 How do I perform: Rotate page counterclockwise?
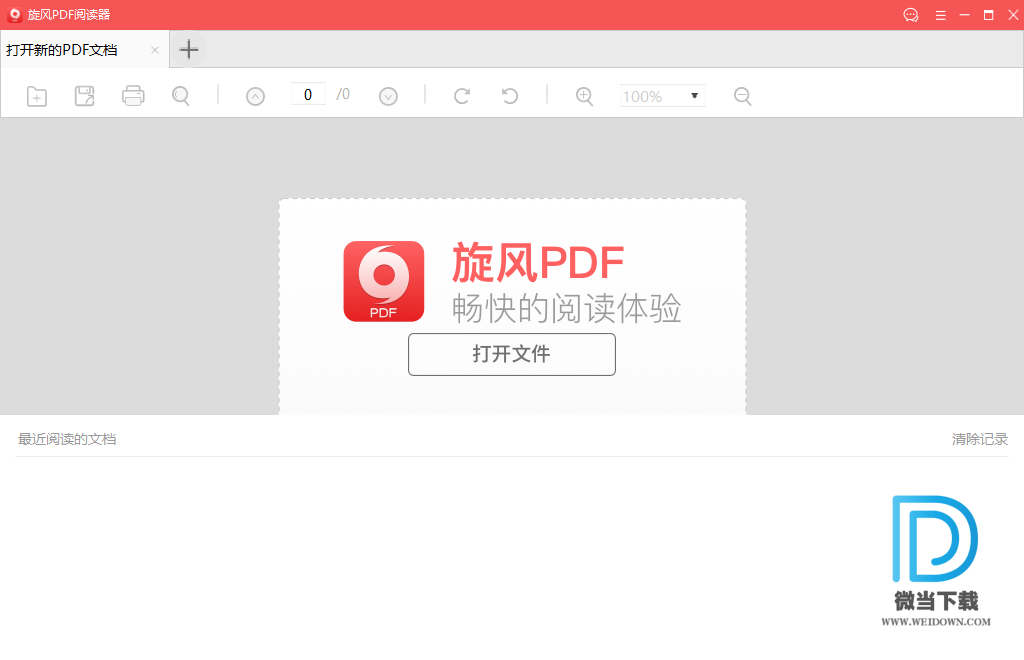click(510, 96)
